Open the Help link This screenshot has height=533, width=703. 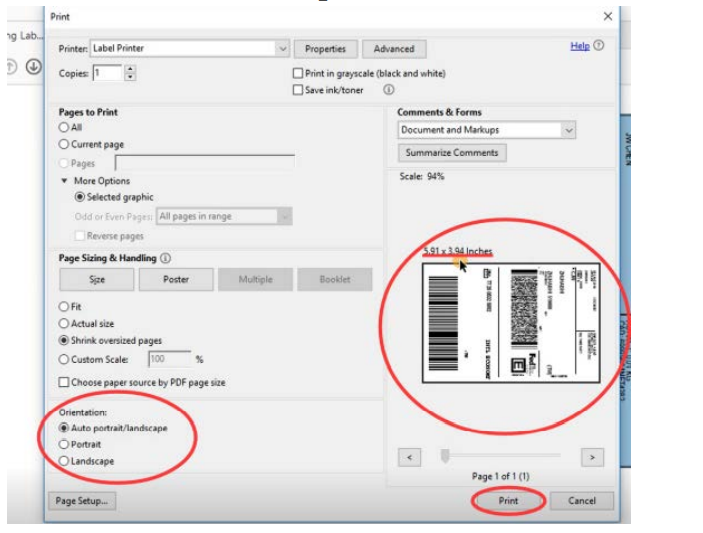pyautogui.click(x=579, y=46)
